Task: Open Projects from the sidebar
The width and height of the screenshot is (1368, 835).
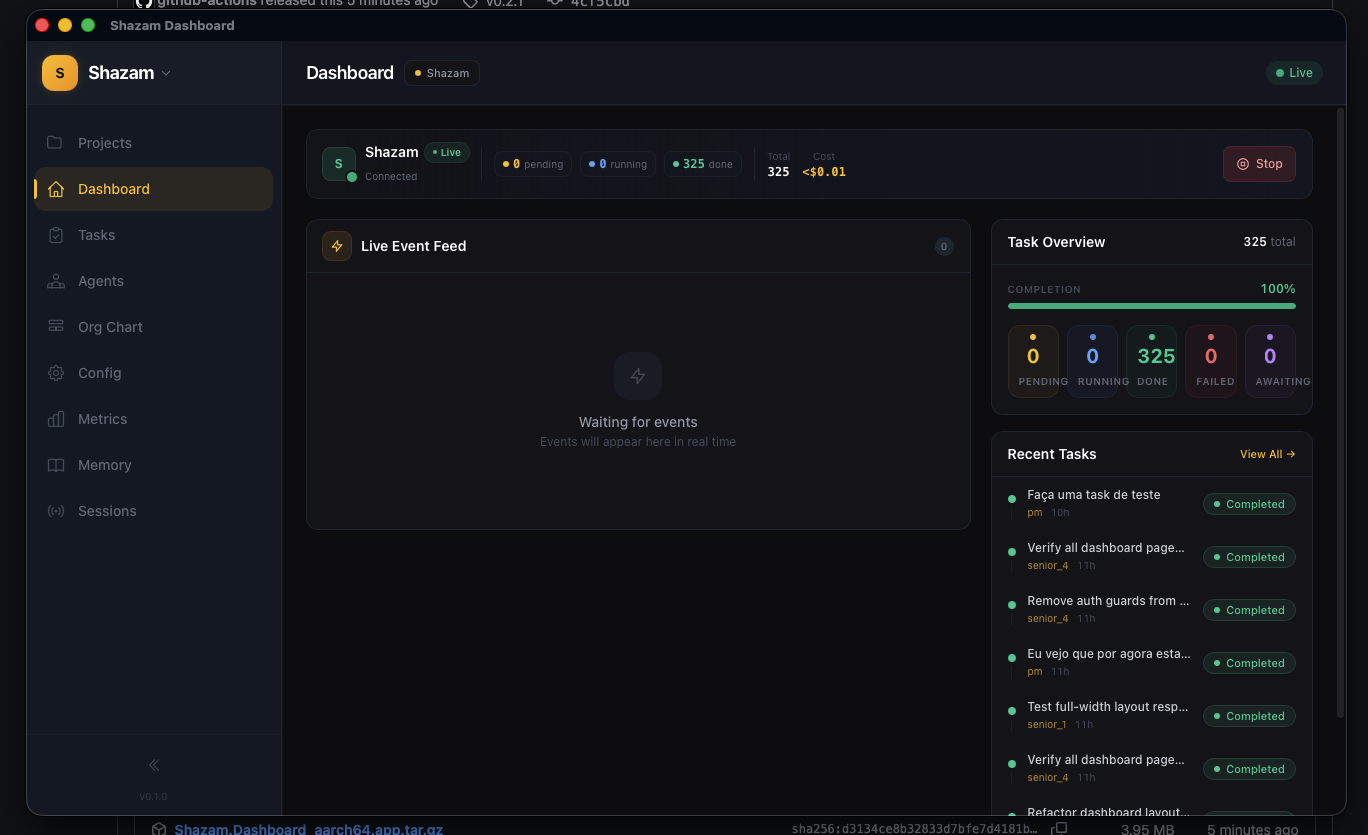Action: (104, 143)
